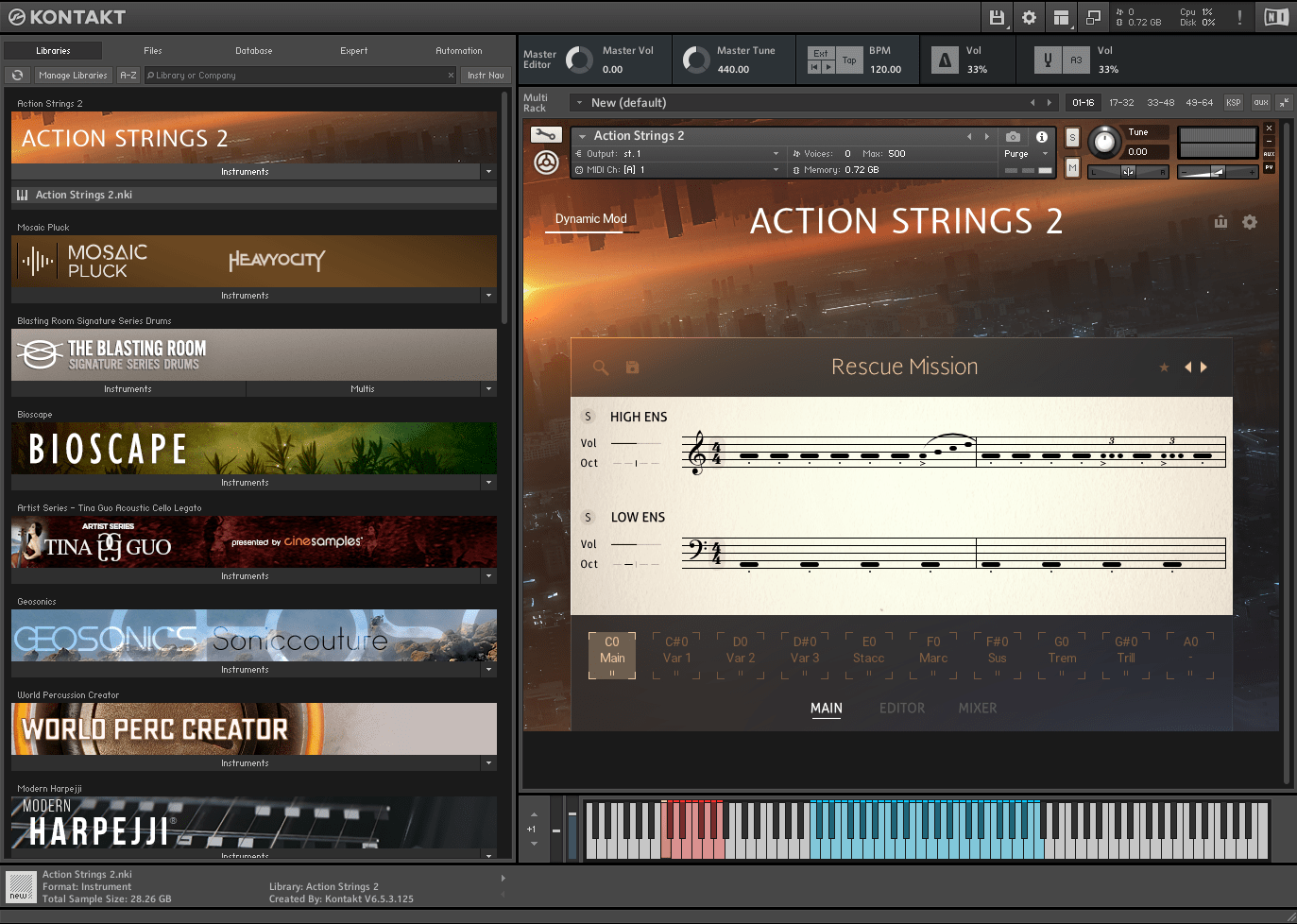Image resolution: width=1297 pixels, height=924 pixels.
Task: Click the Library or Company search field
Action: coord(299,75)
